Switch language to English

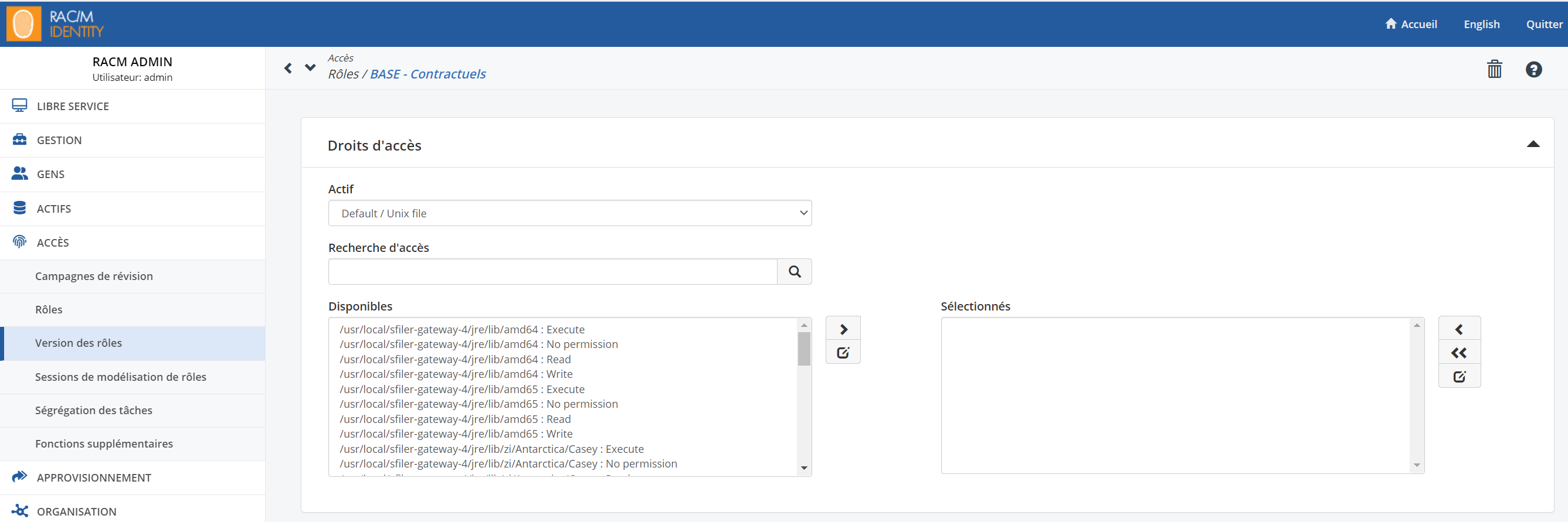[x=1482, y=25]
